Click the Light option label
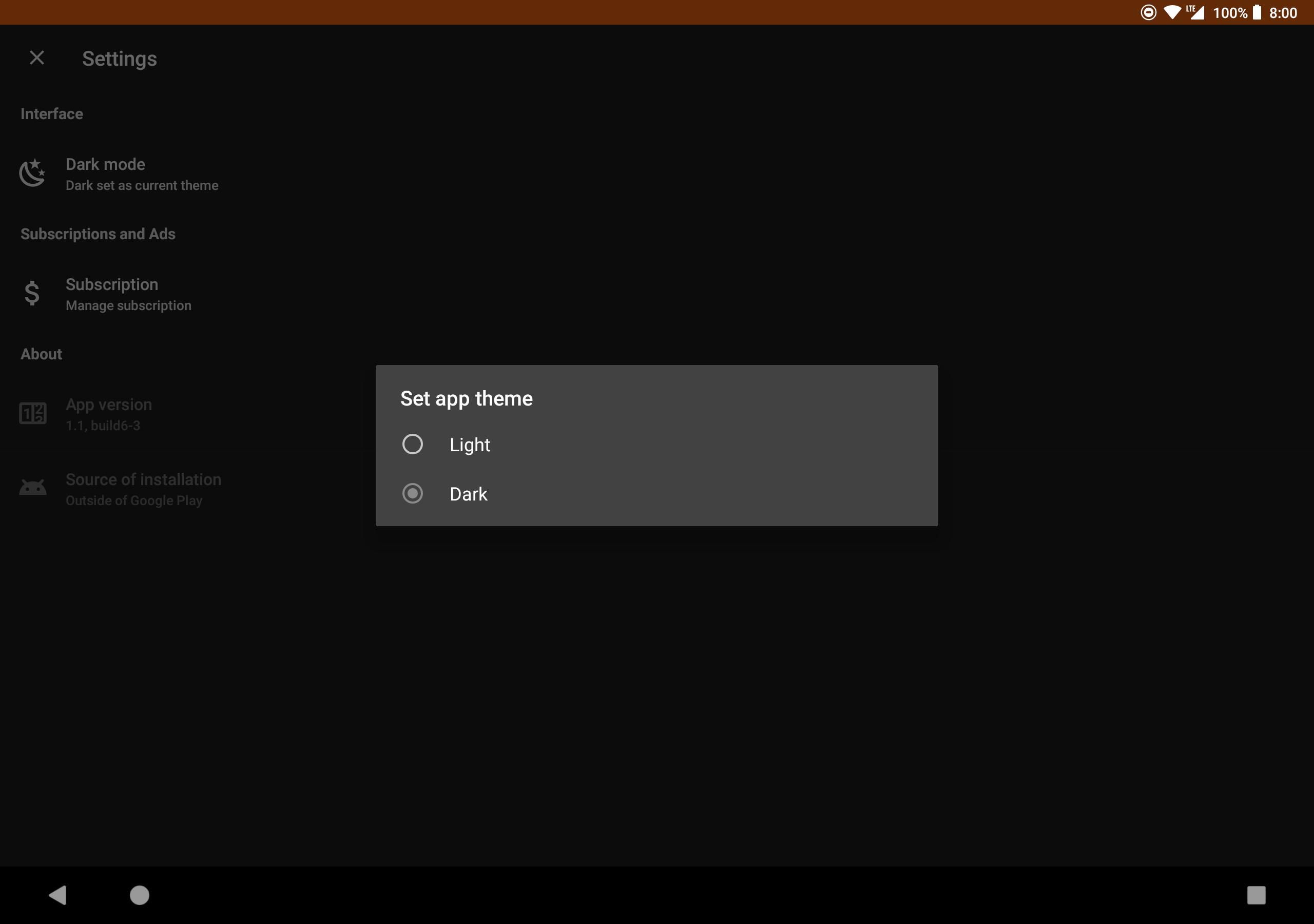 coord(469,445)
